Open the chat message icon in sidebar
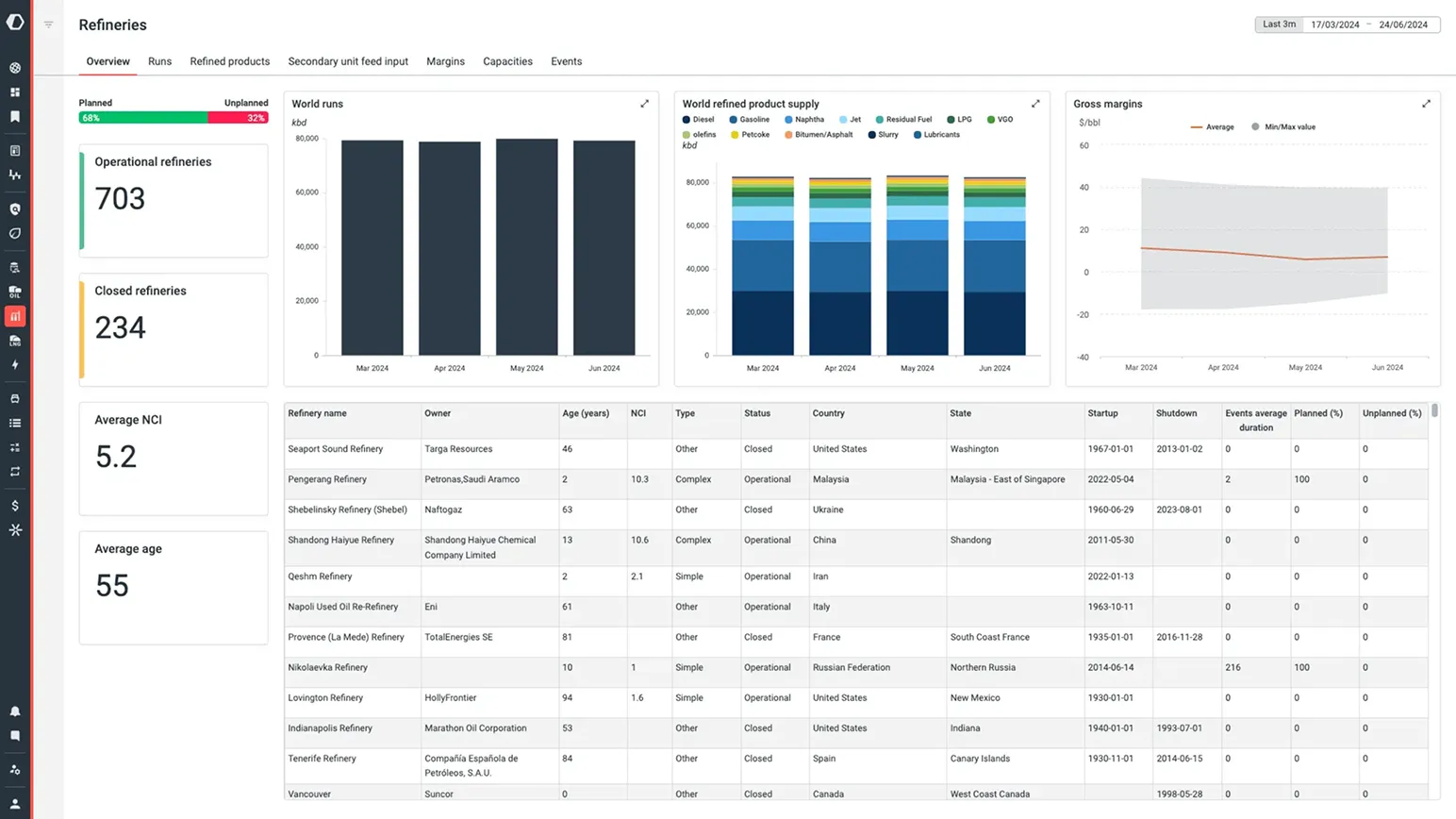The height and width of the screenshot is (819, 1456). tap(15, 736)
